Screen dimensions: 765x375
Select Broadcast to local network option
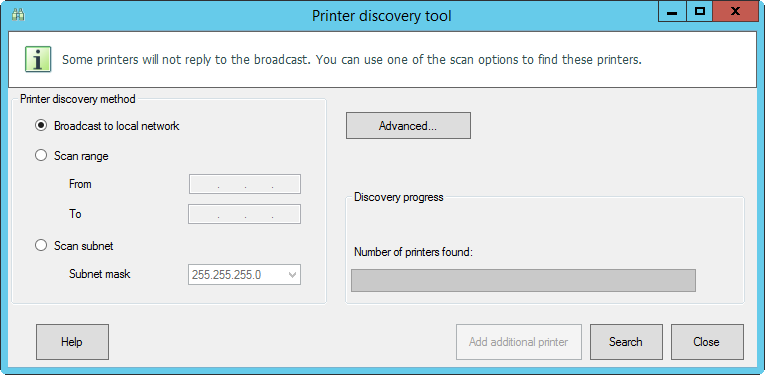click(x=41, y=126)
